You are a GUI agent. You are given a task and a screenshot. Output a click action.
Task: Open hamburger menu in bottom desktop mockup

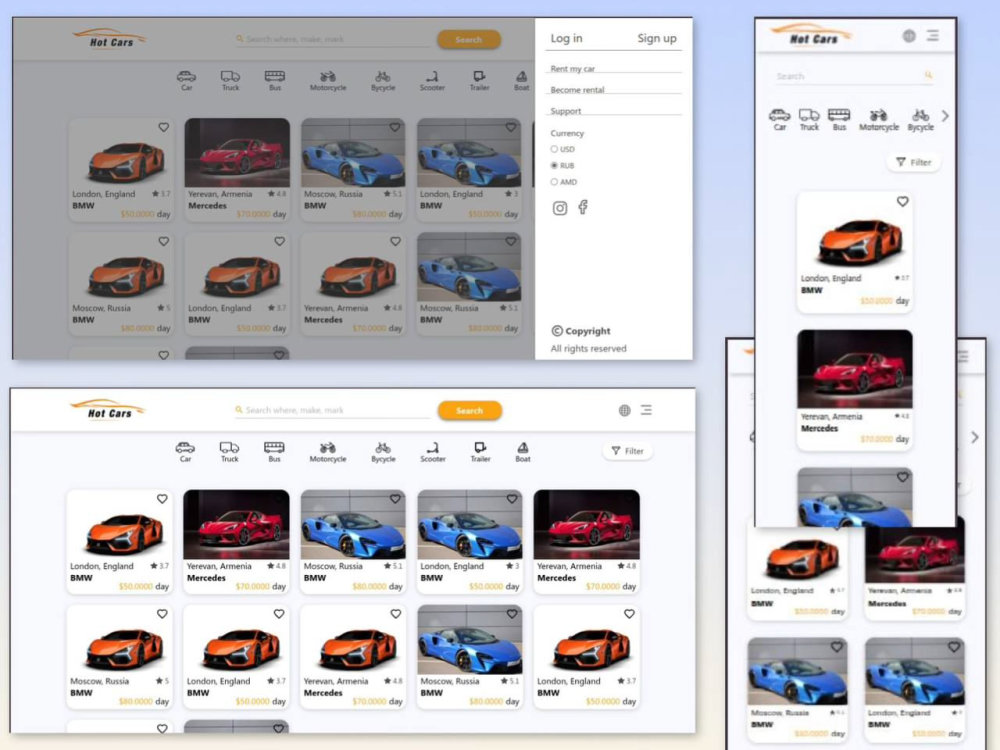tap(647, 410)
